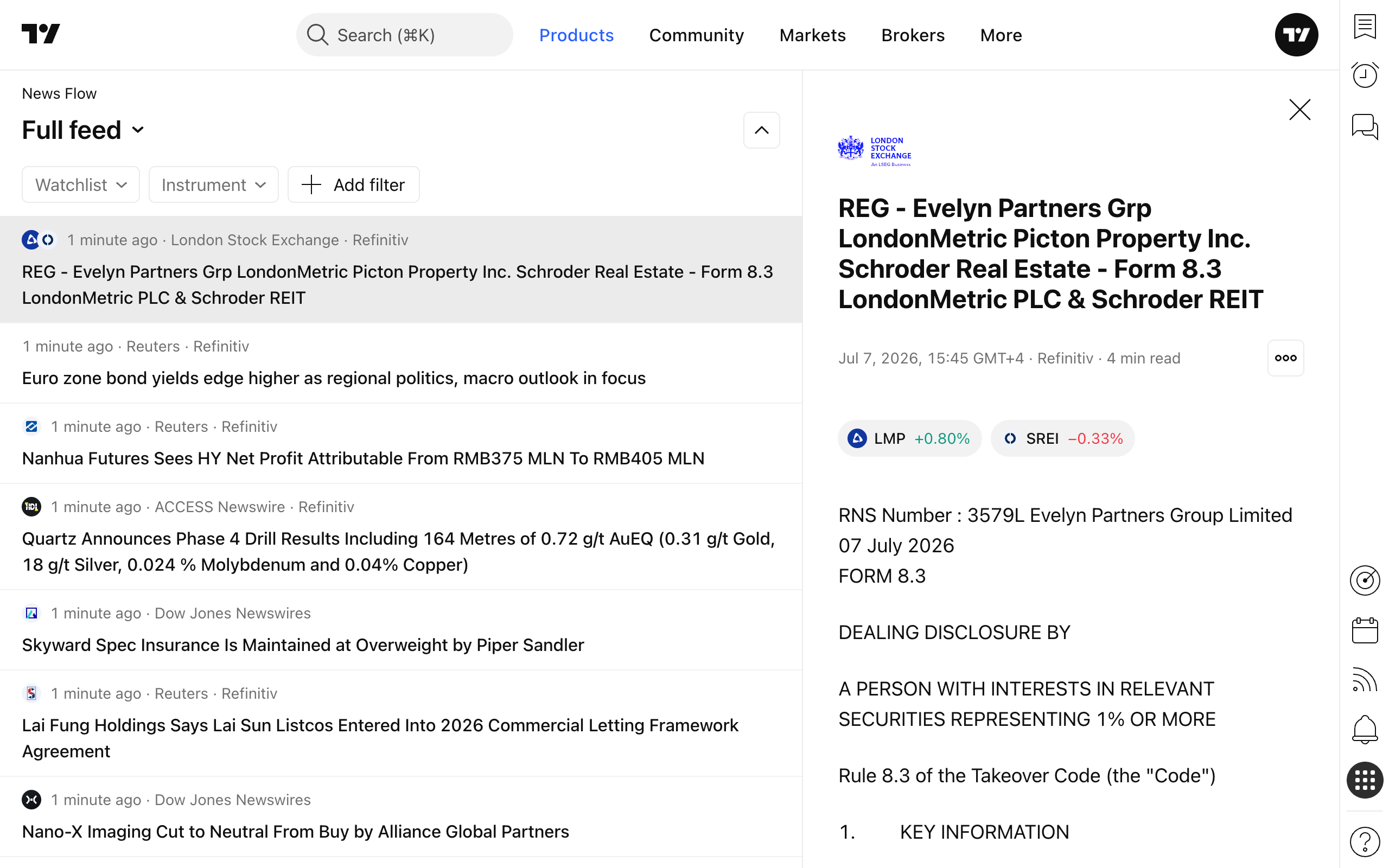Click the magnifying glass search icon
1389x868 pixels.
pos(317,35)
